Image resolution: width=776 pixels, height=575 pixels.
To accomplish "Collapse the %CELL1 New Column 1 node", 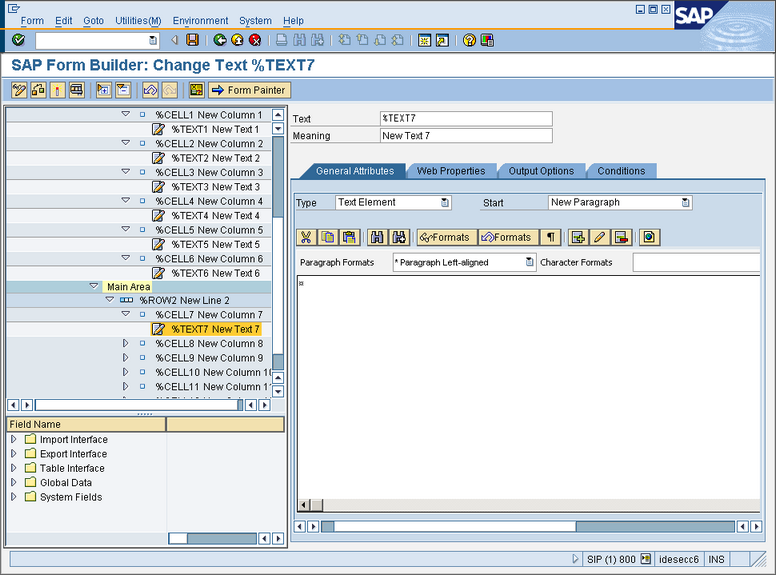I will (x=126, y=114).
